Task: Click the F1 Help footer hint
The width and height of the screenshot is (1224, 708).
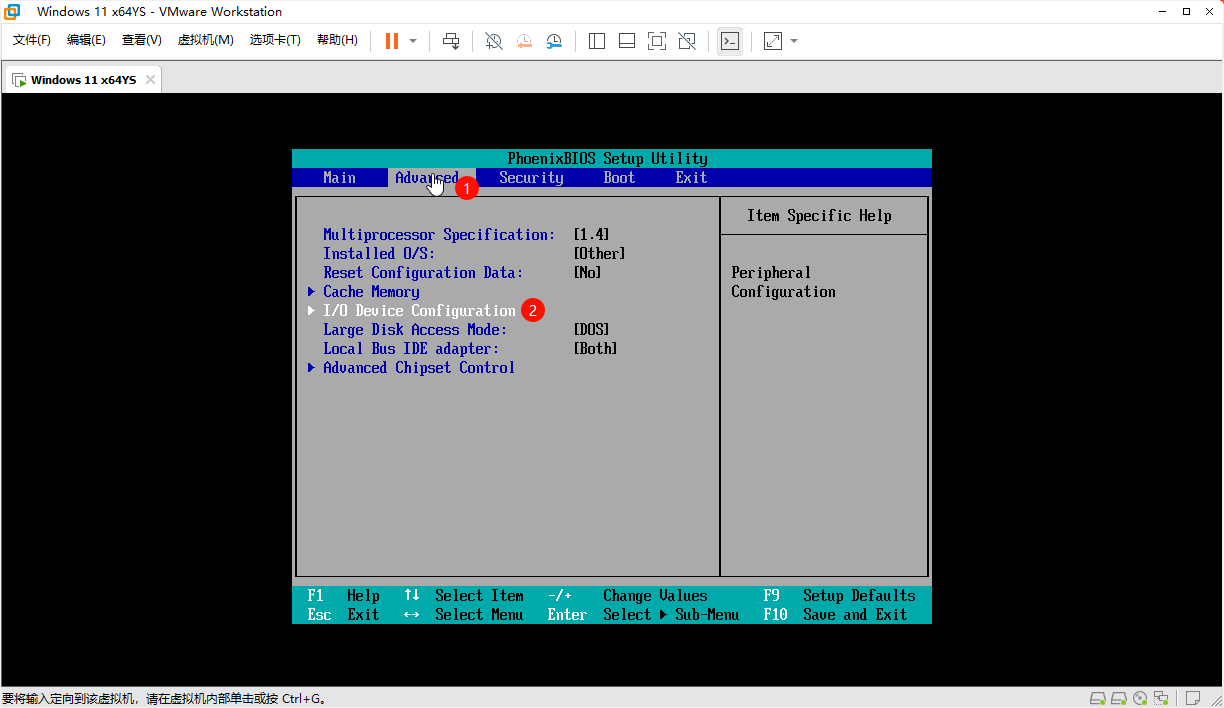Action: (344, 596)
